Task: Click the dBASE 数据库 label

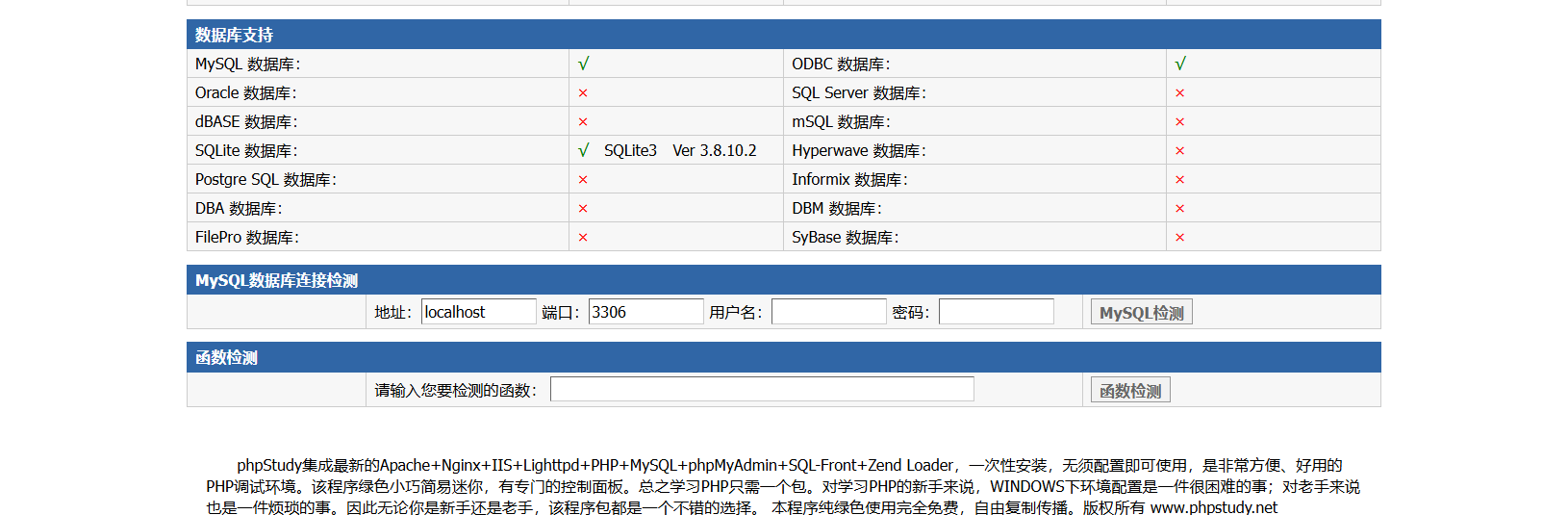Action: point(246,121)
